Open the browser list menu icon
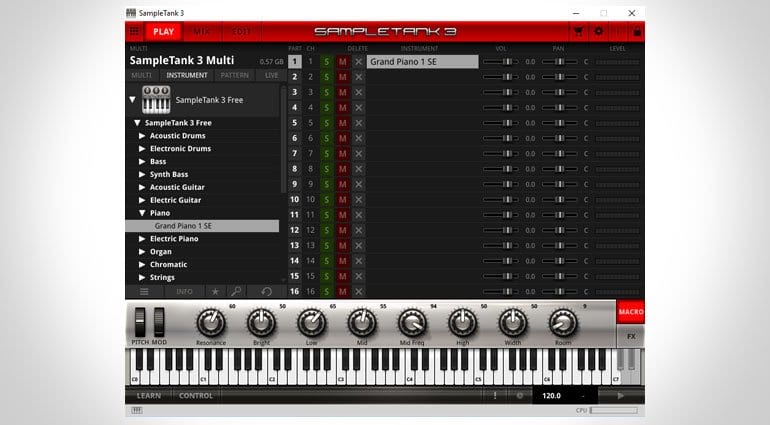The image size is (770, 425). point(144,291)
